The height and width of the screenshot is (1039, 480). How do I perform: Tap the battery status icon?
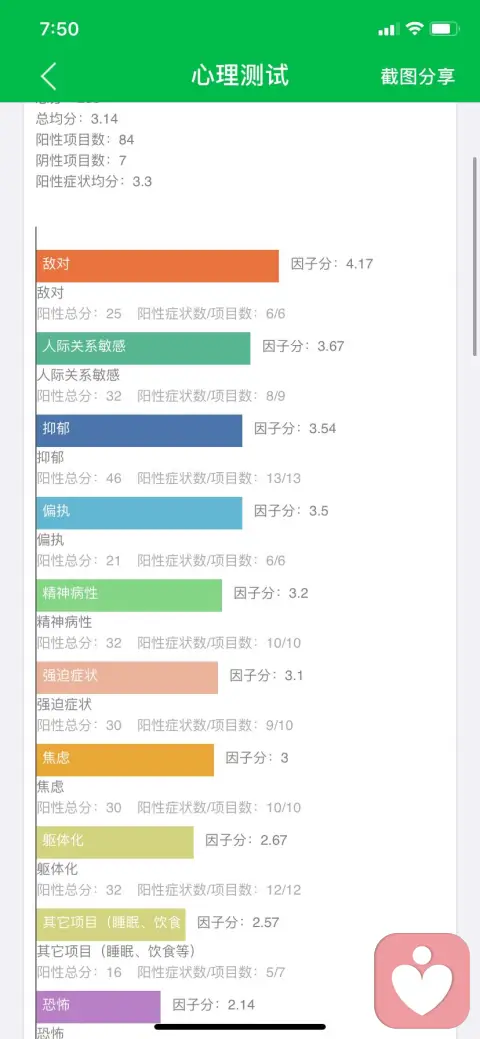pos(444,28)
